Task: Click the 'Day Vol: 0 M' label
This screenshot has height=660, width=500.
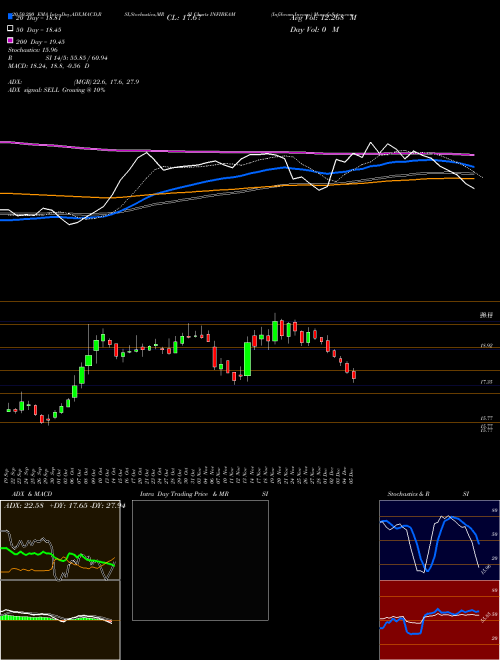Action: pyautogui.click(x=314, y=29)
